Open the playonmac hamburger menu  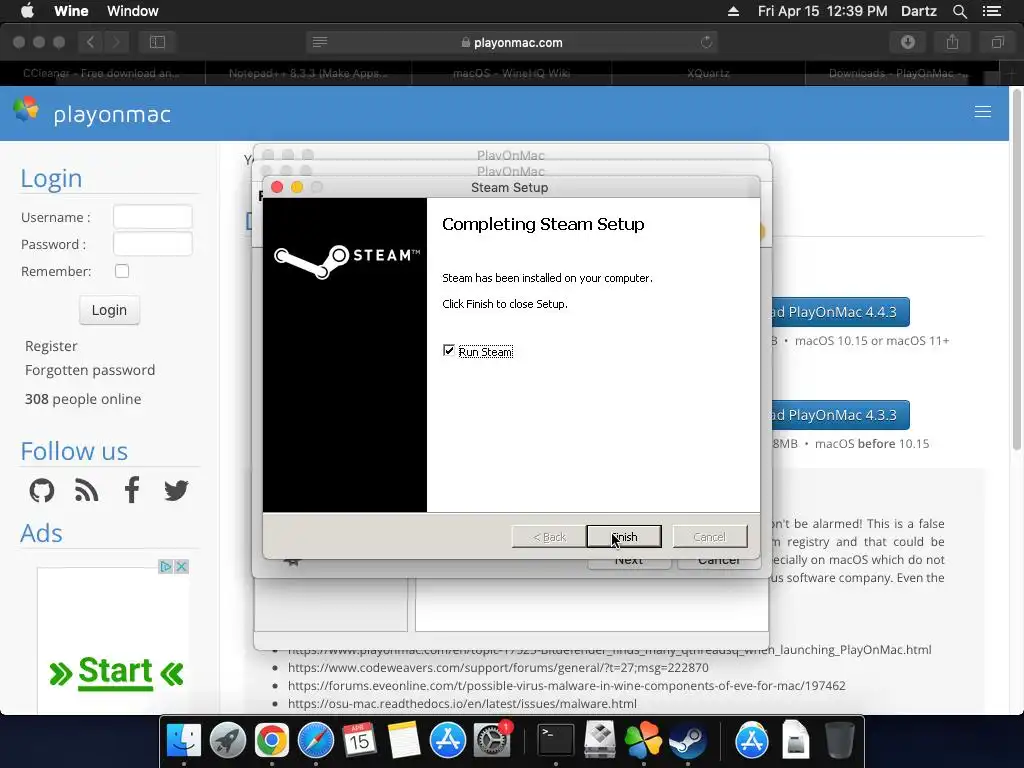(983, 112)
